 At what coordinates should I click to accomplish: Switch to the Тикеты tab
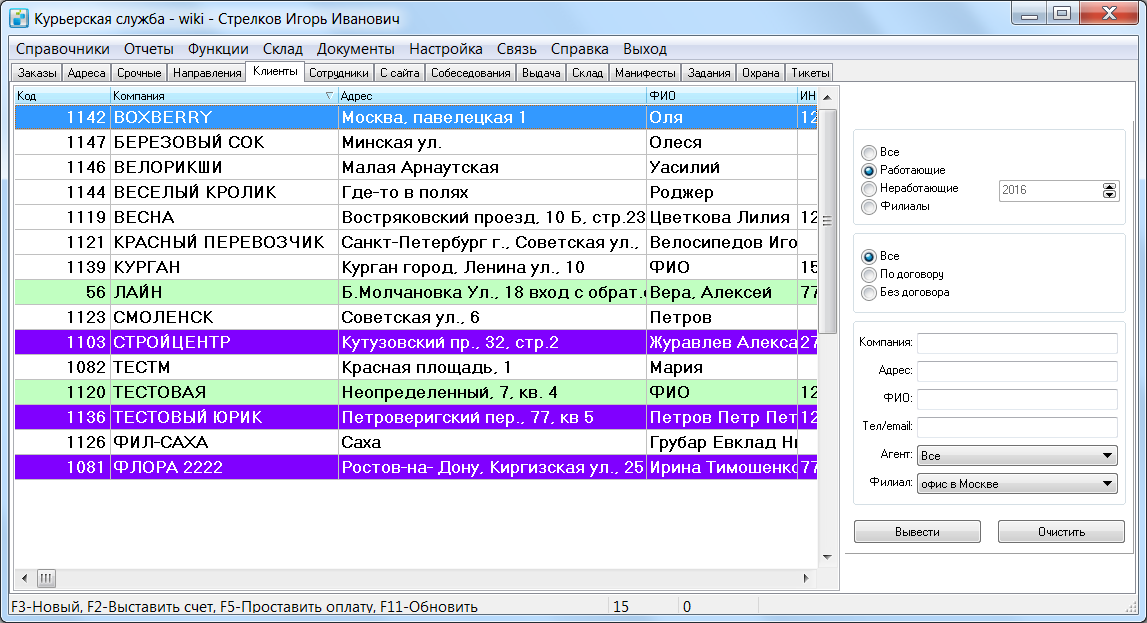coord(810,73)
